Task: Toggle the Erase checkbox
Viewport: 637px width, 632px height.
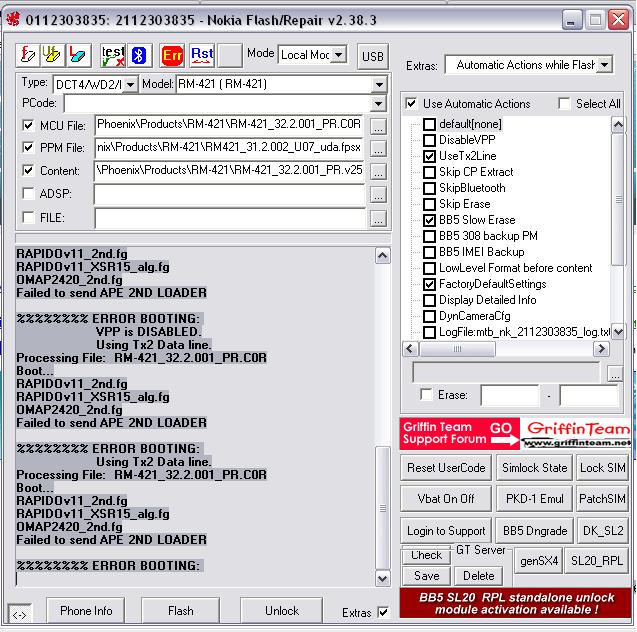Action: 427,394
